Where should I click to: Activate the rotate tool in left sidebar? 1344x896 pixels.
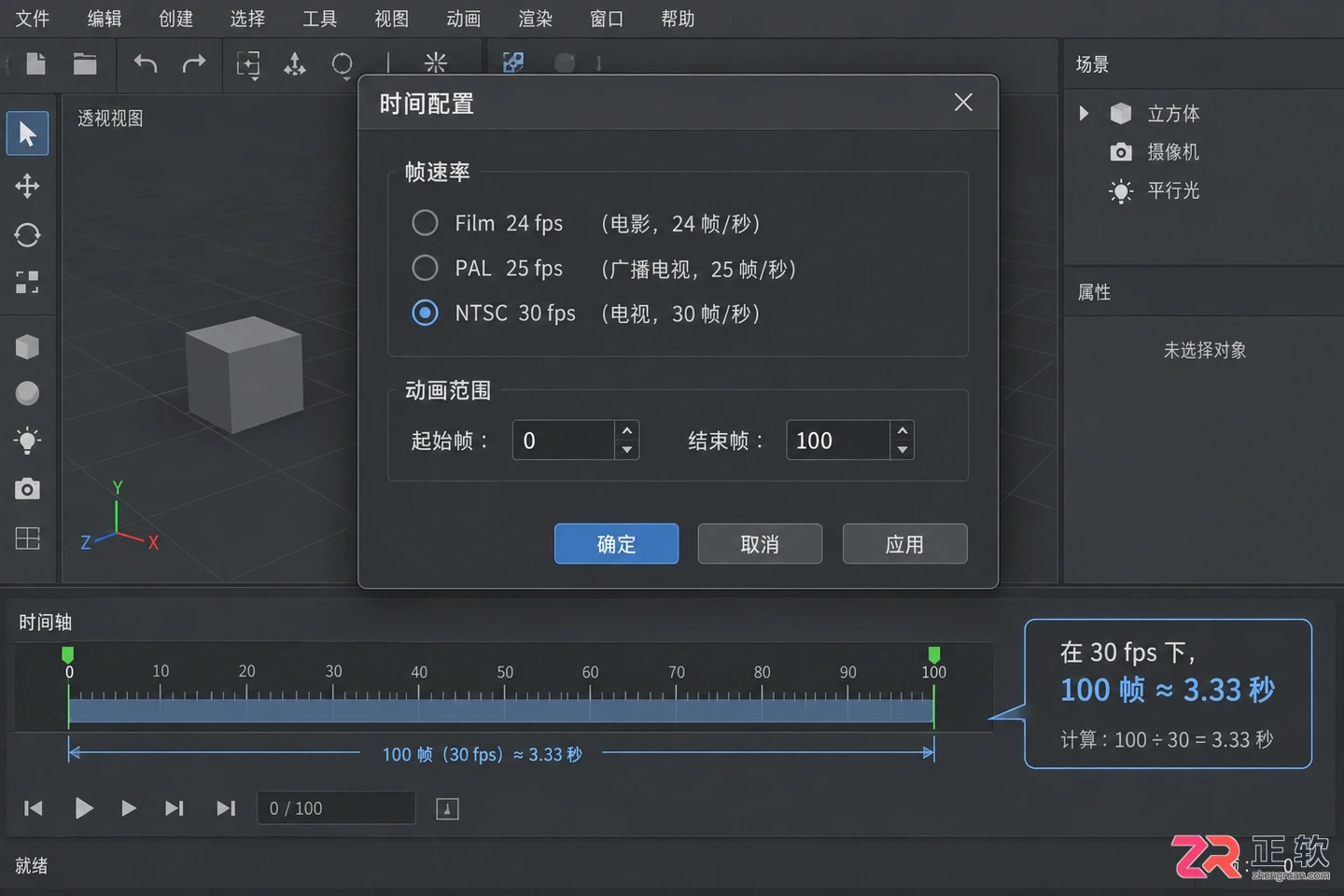pos(27,234)
